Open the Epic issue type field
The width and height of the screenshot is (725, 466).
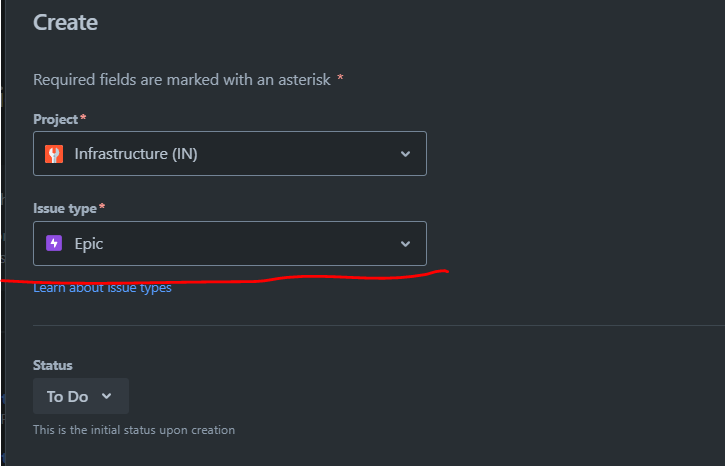tap(230, 244)
